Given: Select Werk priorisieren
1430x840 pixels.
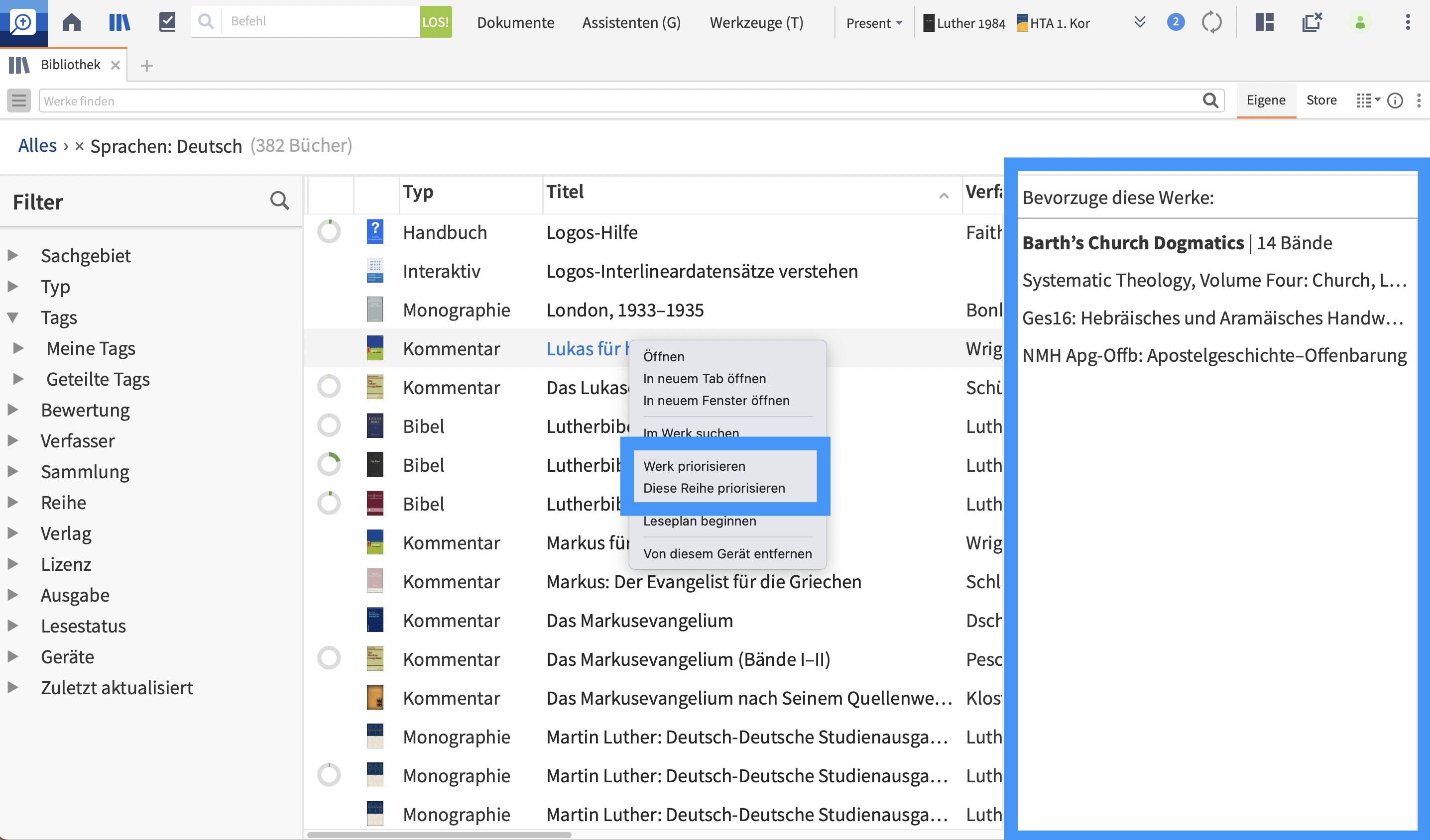Looking at the screenshot, I should 694,466.
